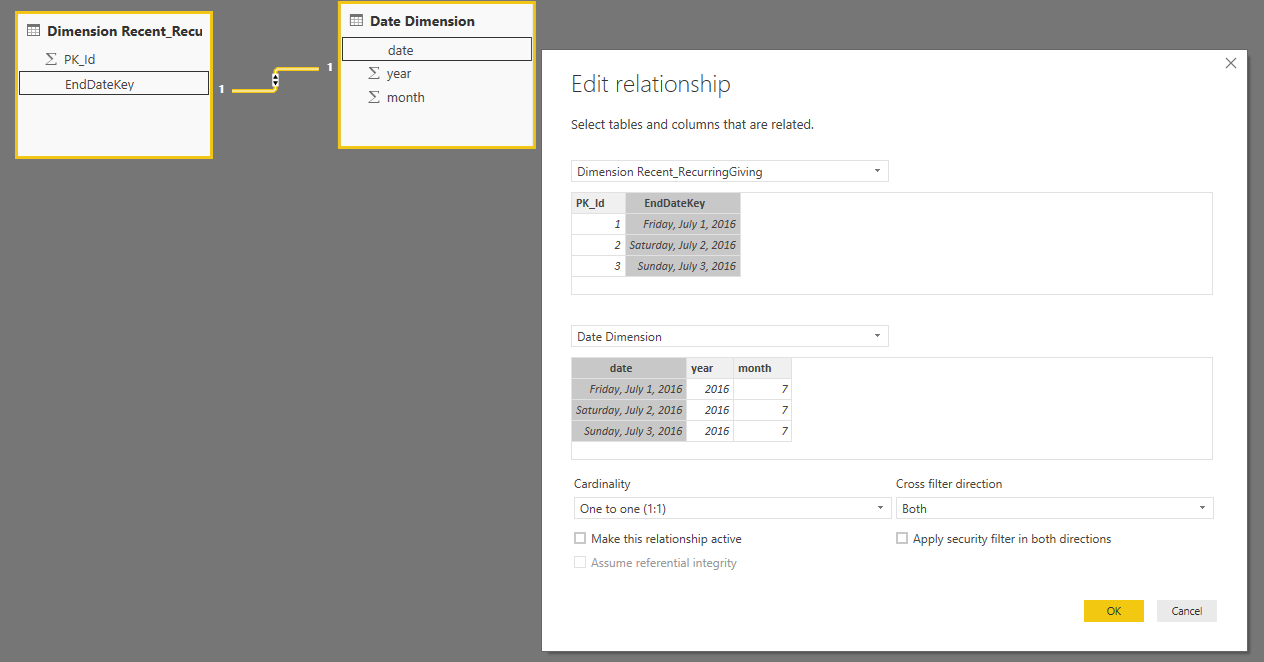Close the Edit relationship dialog
The image size is (1264, 662).
click(1231, 63)
